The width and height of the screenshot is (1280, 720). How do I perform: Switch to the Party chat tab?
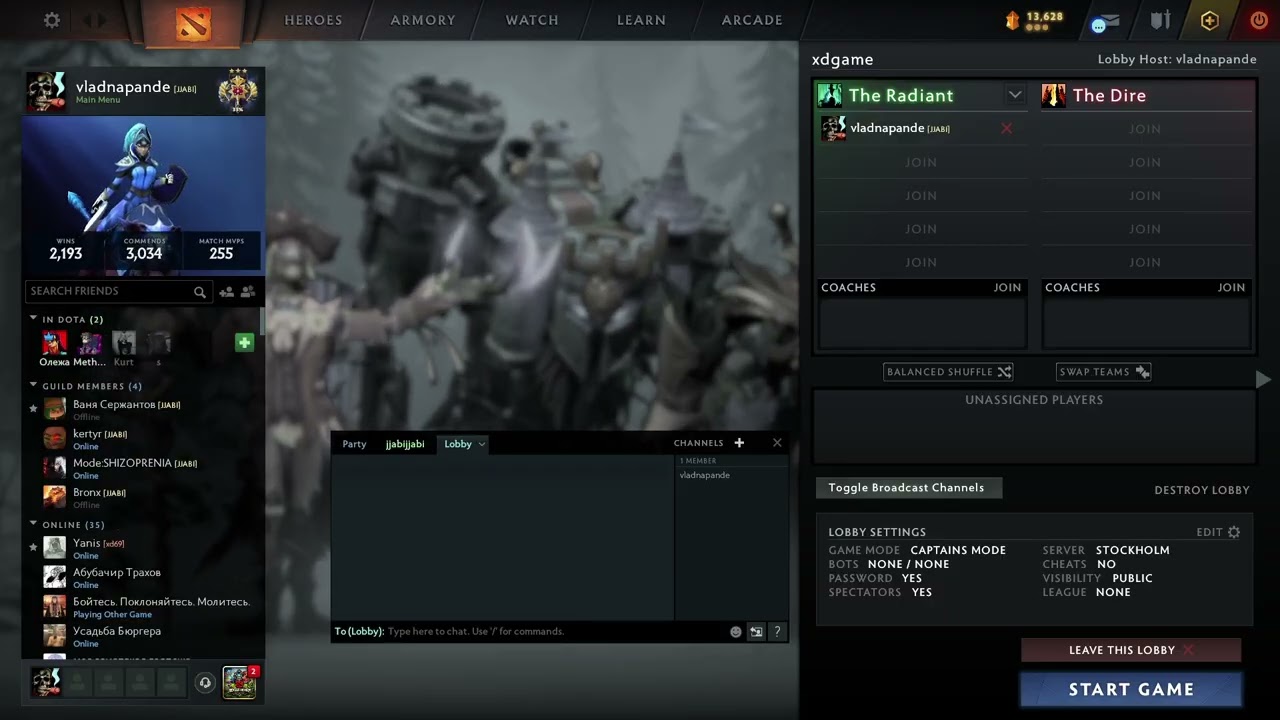coord(355,444)
